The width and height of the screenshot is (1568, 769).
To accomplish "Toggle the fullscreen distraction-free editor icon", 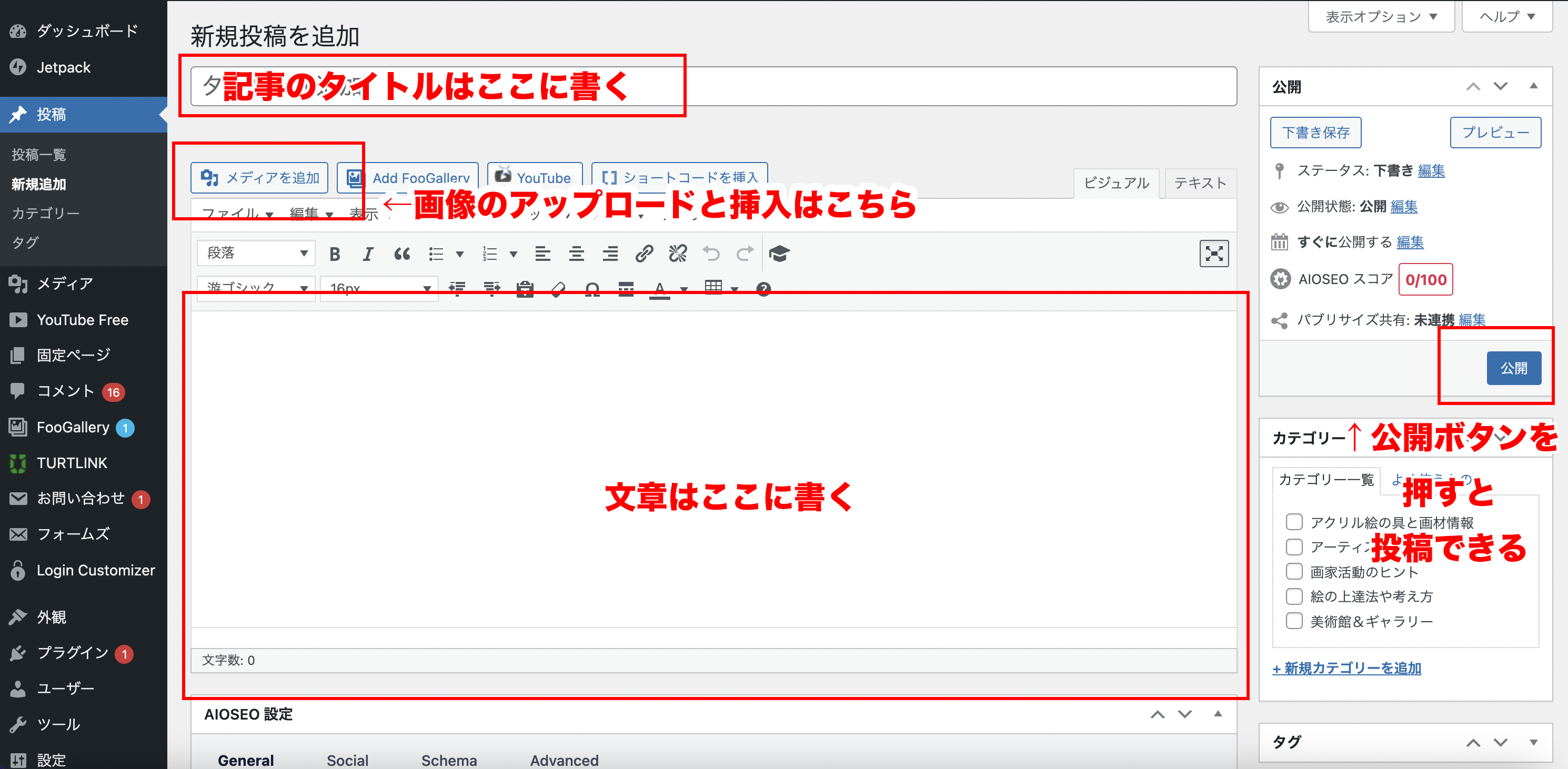I will point(1213,254).
